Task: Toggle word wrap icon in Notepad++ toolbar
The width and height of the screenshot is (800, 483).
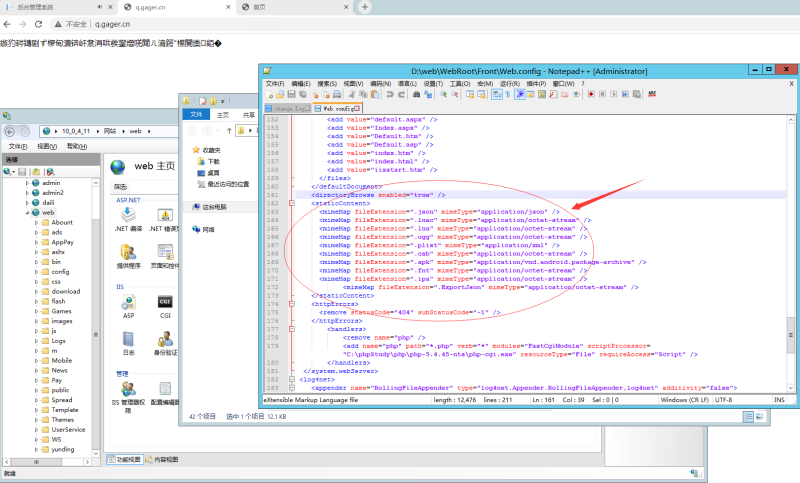Action: (496, 94)
